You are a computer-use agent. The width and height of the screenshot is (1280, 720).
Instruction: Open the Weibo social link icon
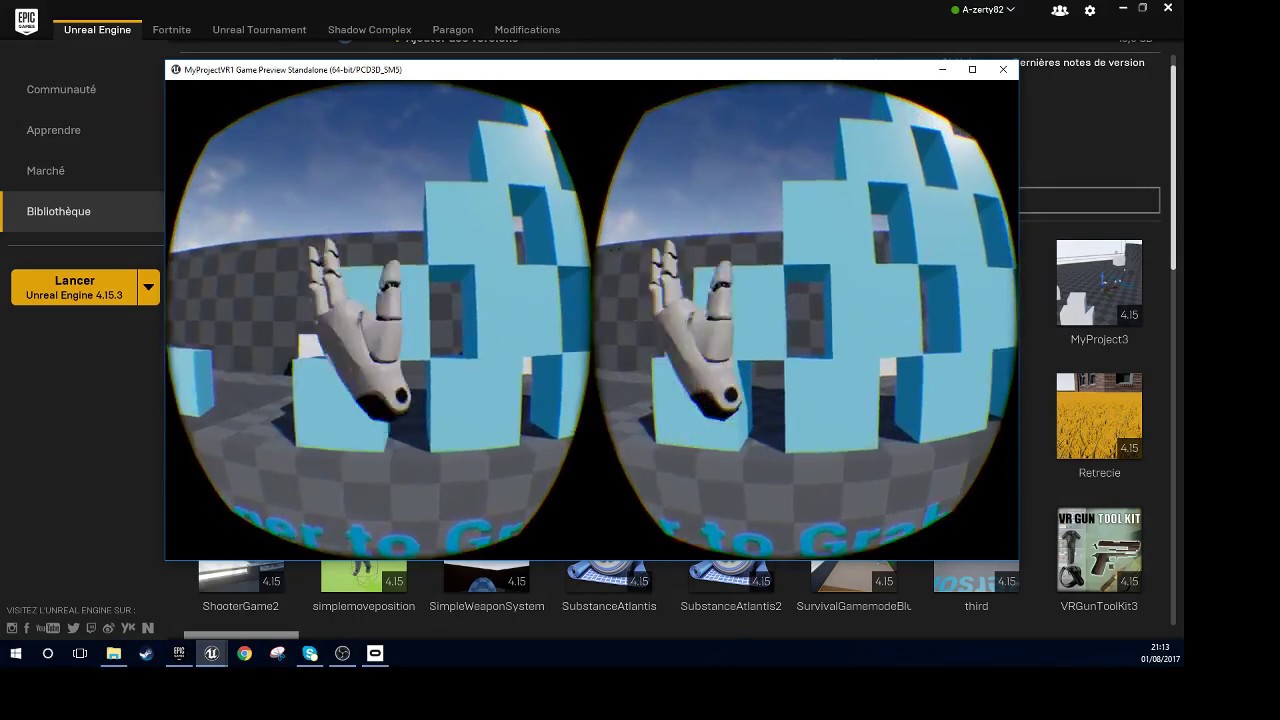click(109, 628)
